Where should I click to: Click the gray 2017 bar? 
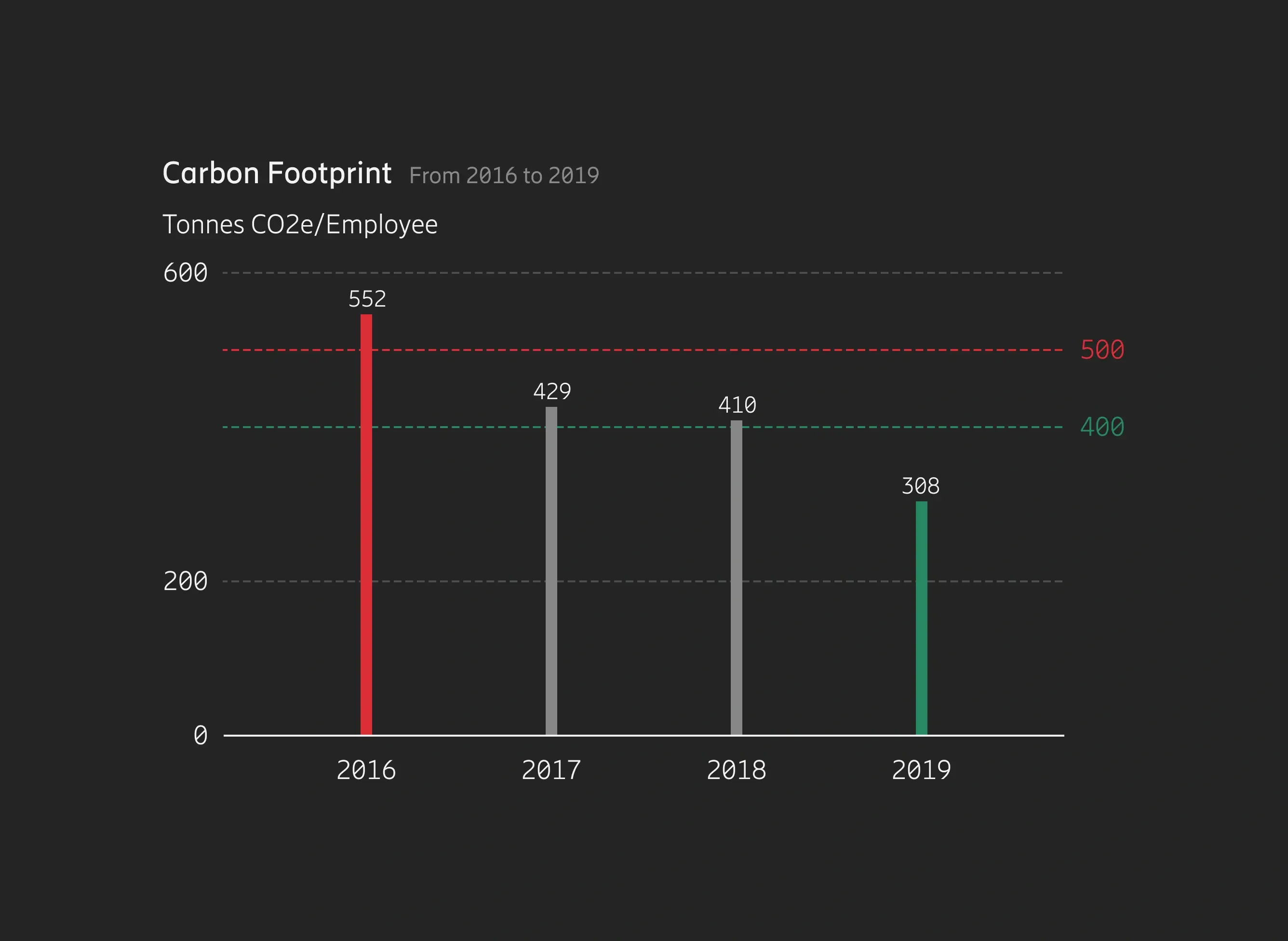[x=551, y=570]
